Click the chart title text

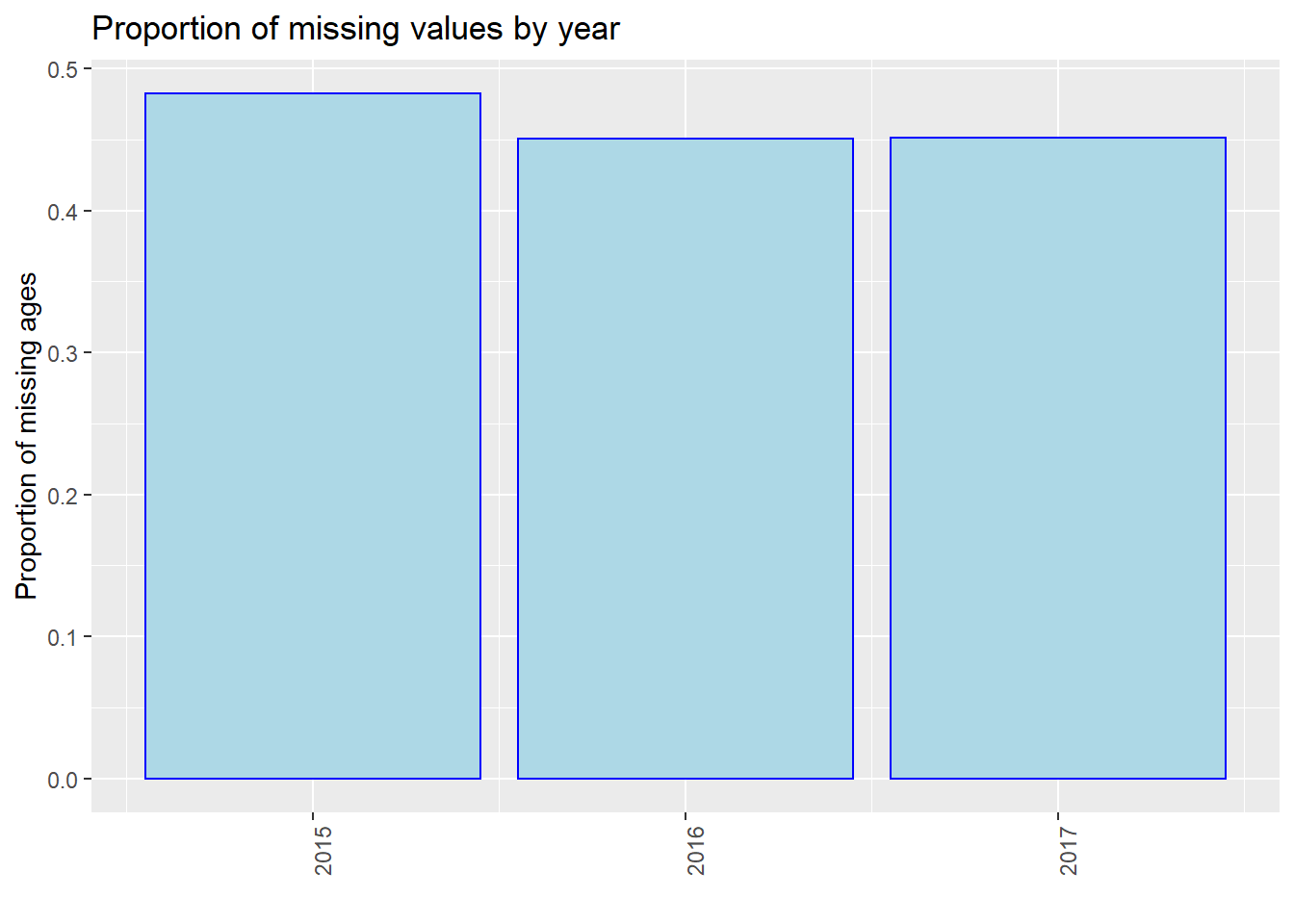[355, 29]
